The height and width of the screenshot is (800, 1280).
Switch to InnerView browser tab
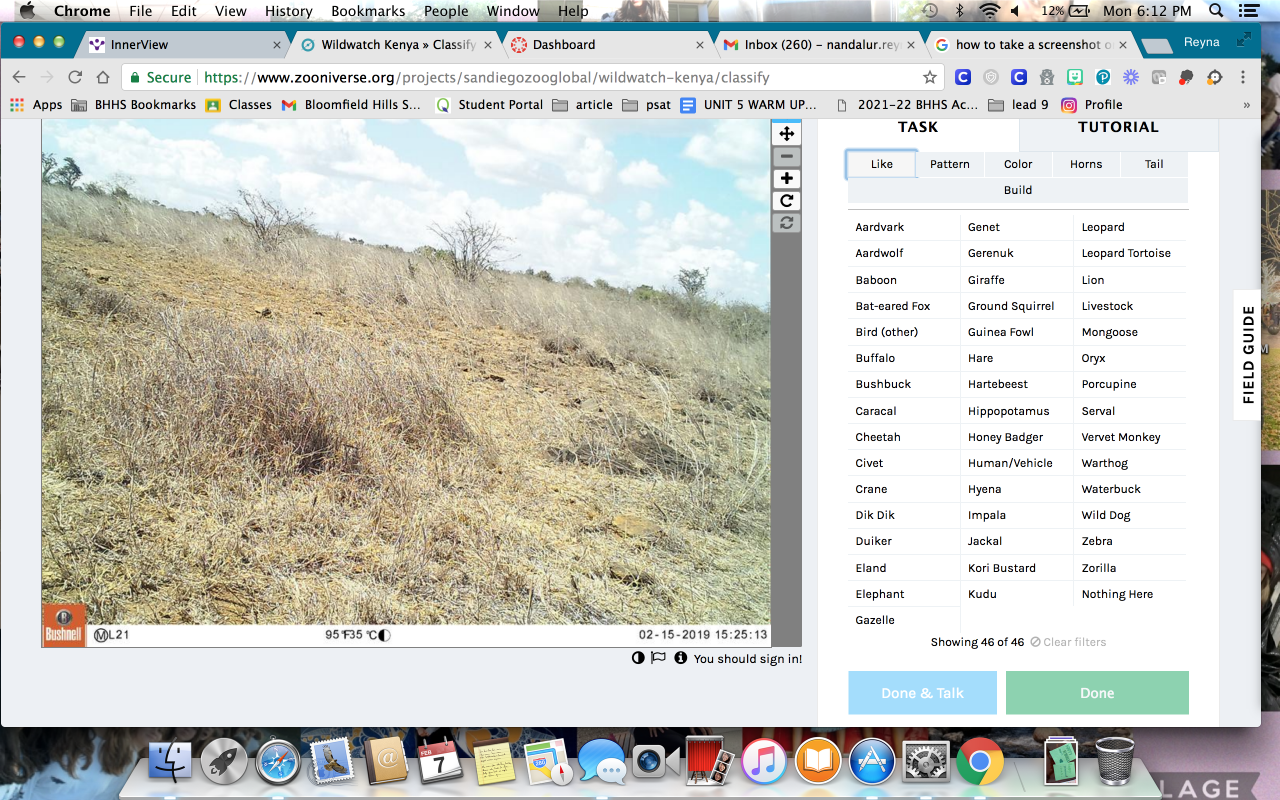click(x=183, y=45)
